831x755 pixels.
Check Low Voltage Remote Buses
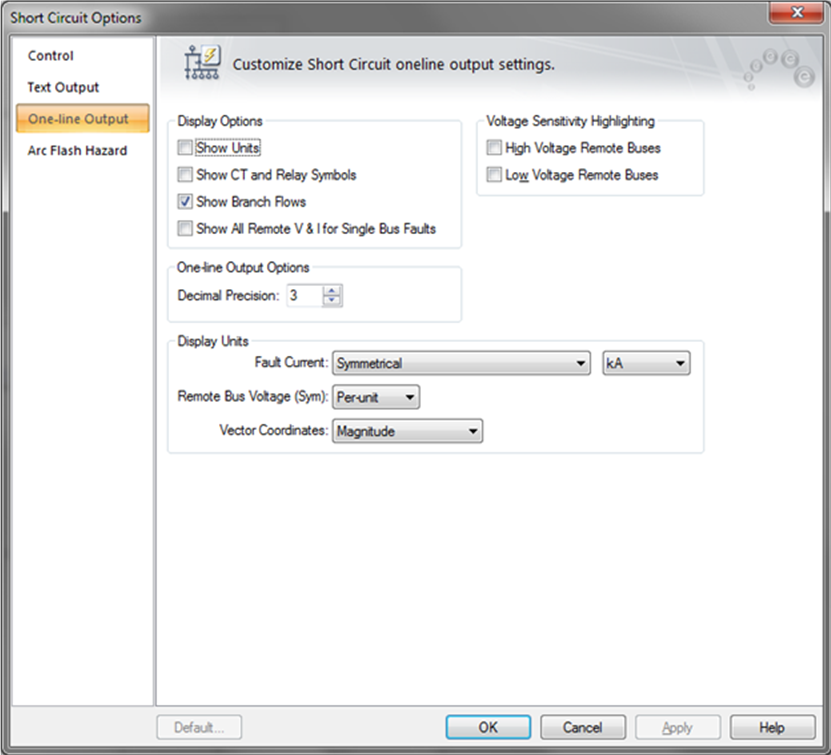[x=493, y=175]
